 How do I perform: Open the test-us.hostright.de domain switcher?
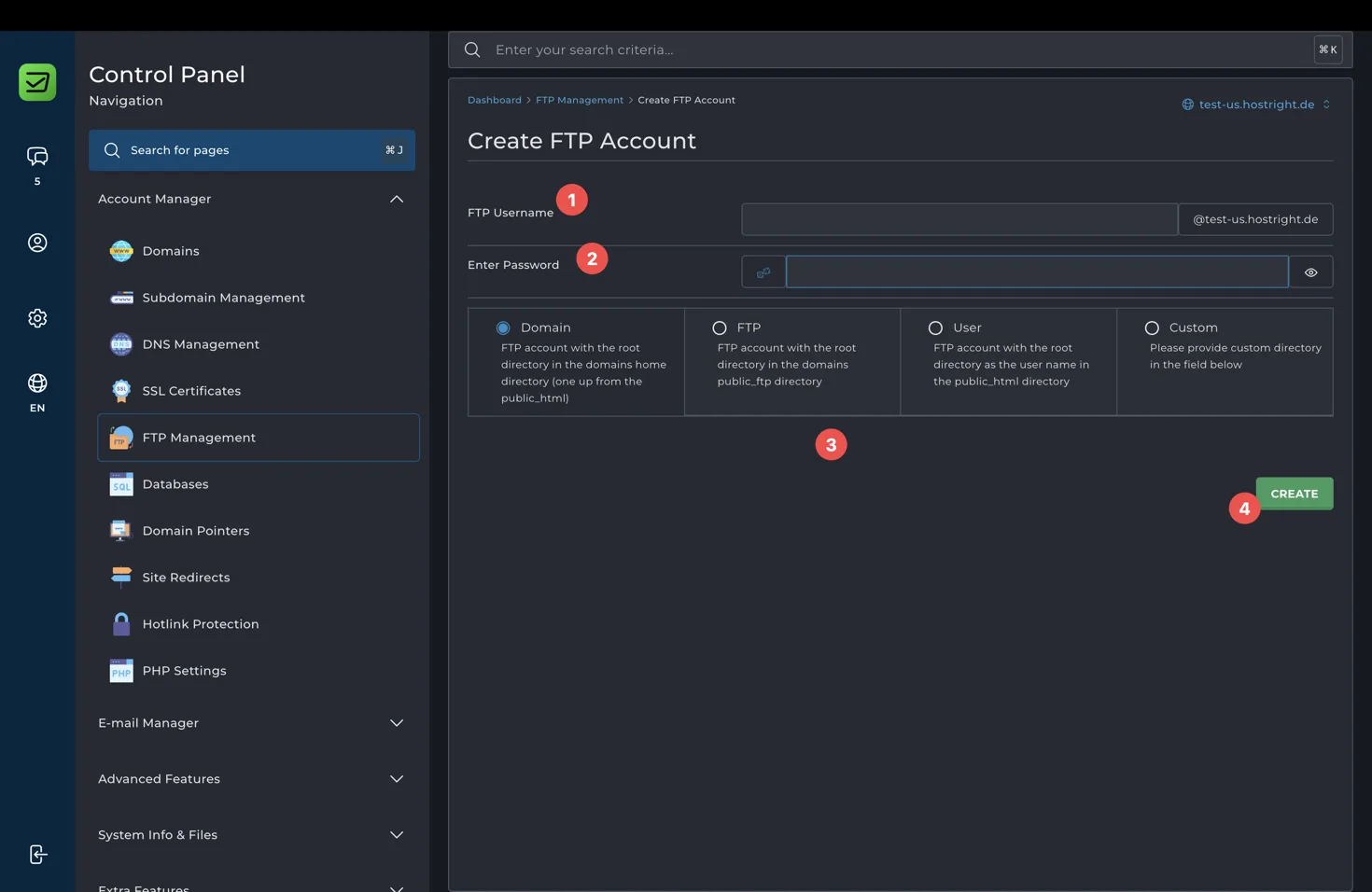(1256, 105)
